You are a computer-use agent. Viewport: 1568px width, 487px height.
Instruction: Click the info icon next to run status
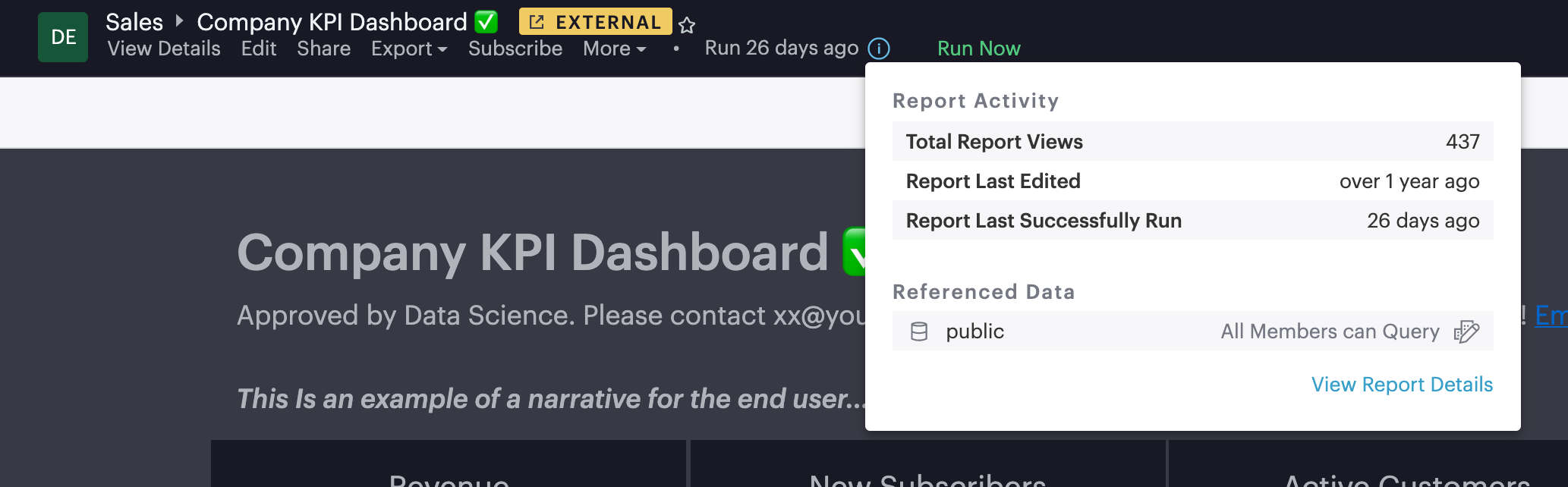[x=878, y=48]
